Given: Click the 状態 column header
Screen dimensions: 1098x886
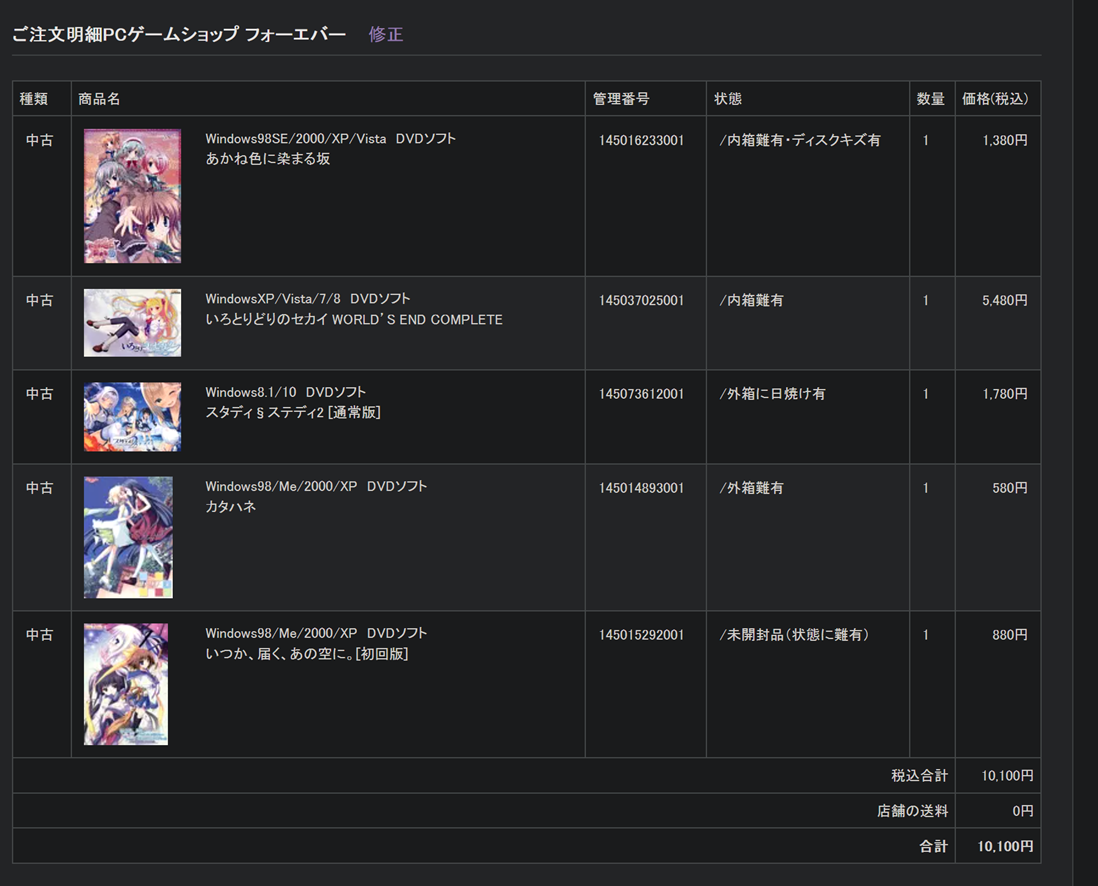Looking at the screenshot, I should tap(728, 99).
